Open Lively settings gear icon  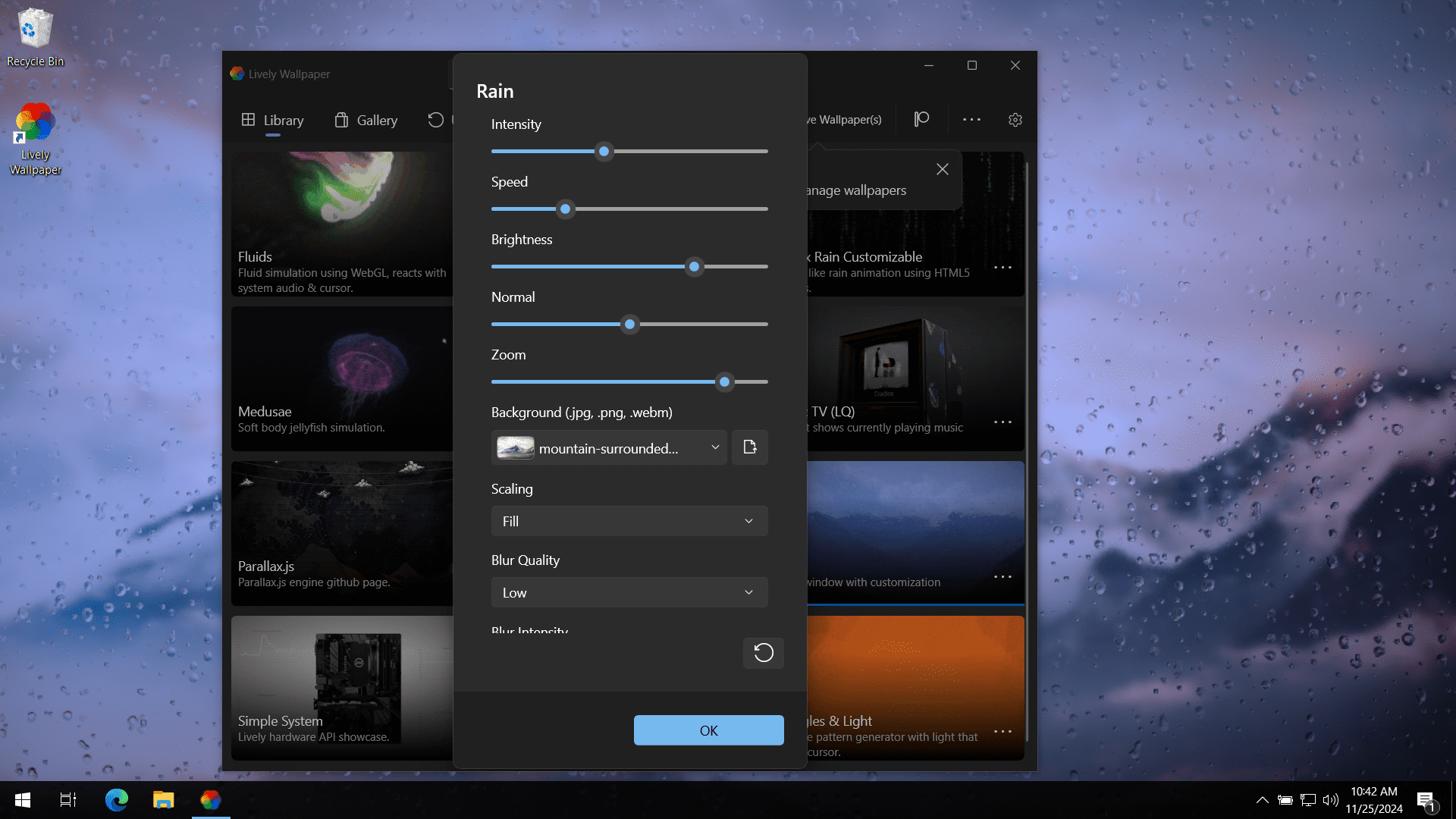click(1015, 120)
